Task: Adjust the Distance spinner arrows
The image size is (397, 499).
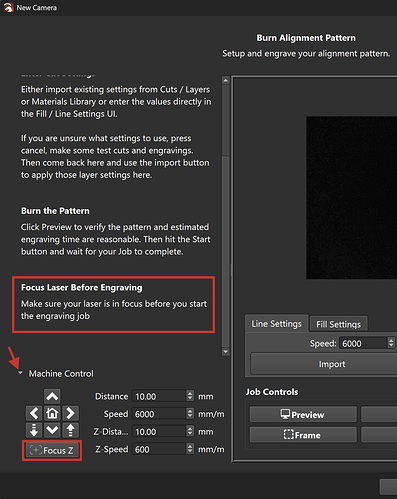Action: click(190, 396)
